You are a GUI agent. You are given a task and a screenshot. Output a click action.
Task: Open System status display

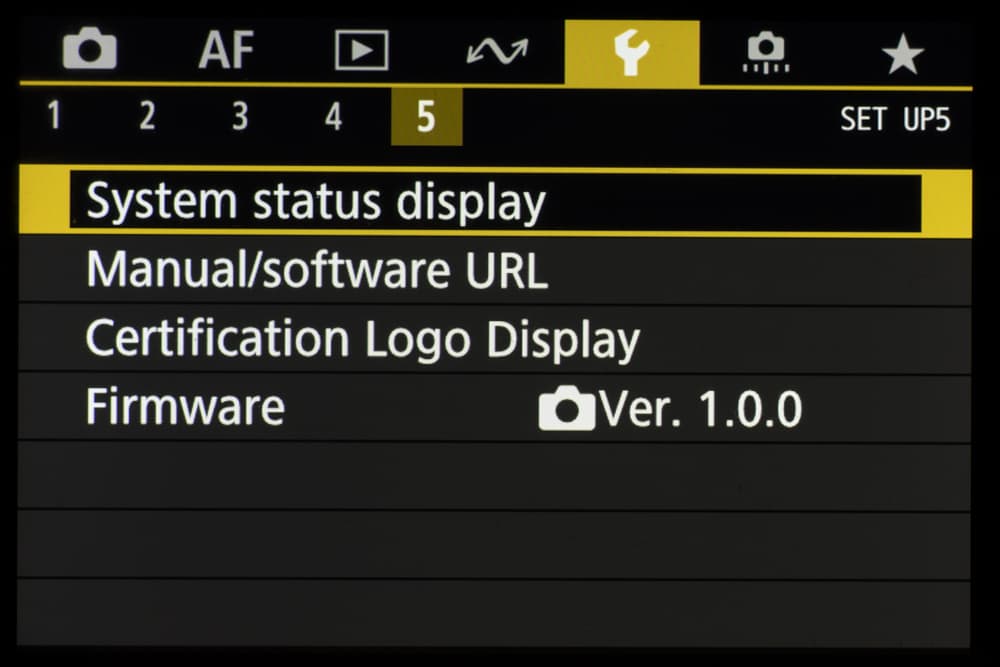click(495, 202)
